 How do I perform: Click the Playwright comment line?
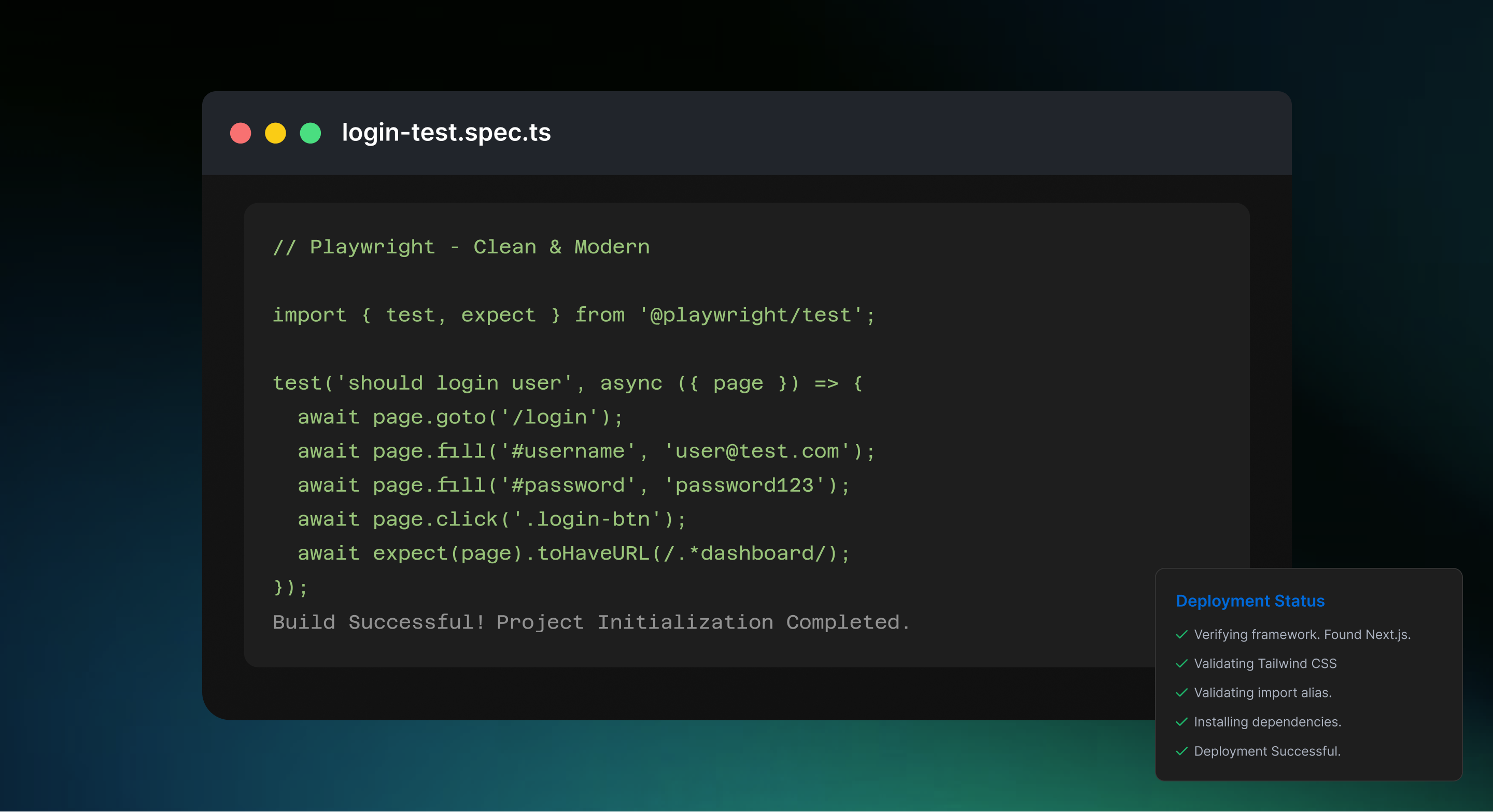tap(461, 247)
